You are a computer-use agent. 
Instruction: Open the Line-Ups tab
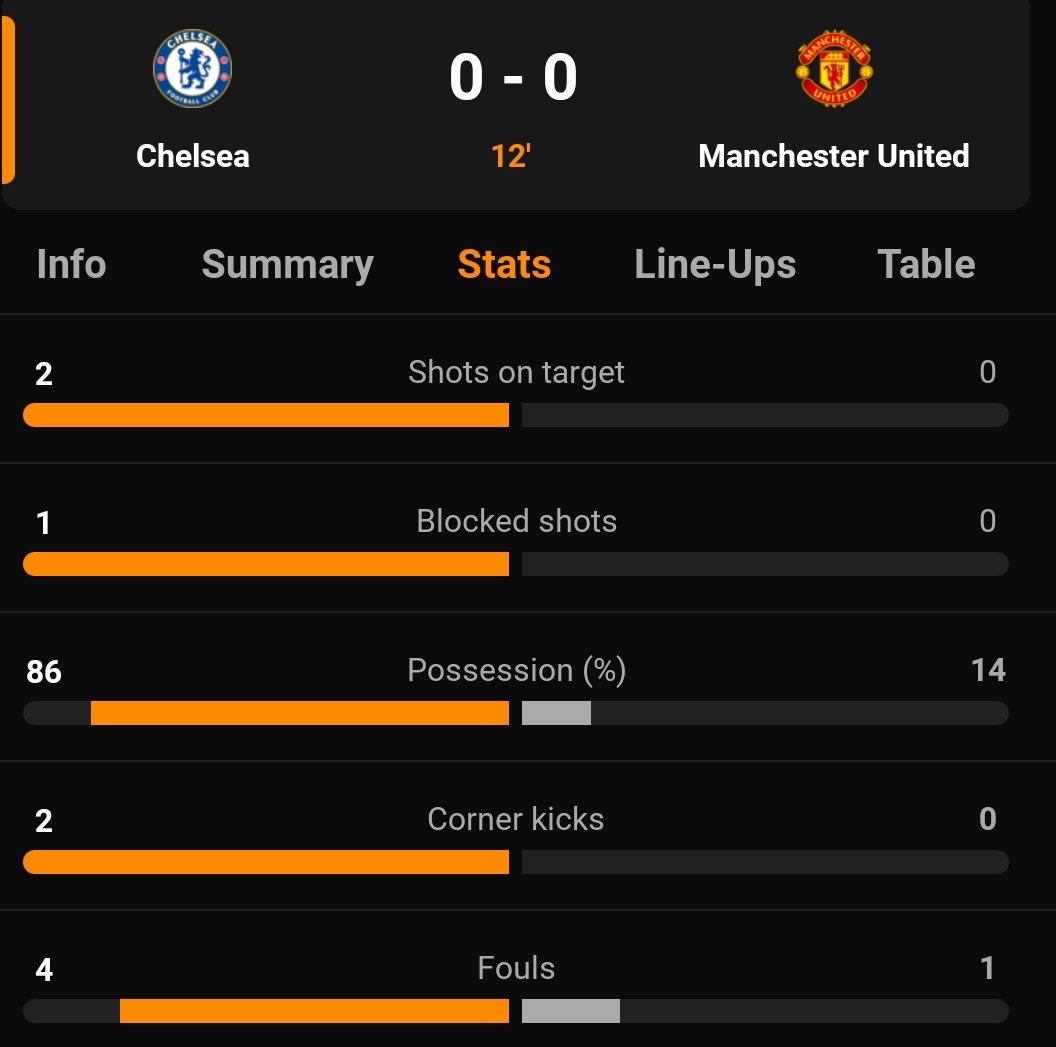pos(715,264)
